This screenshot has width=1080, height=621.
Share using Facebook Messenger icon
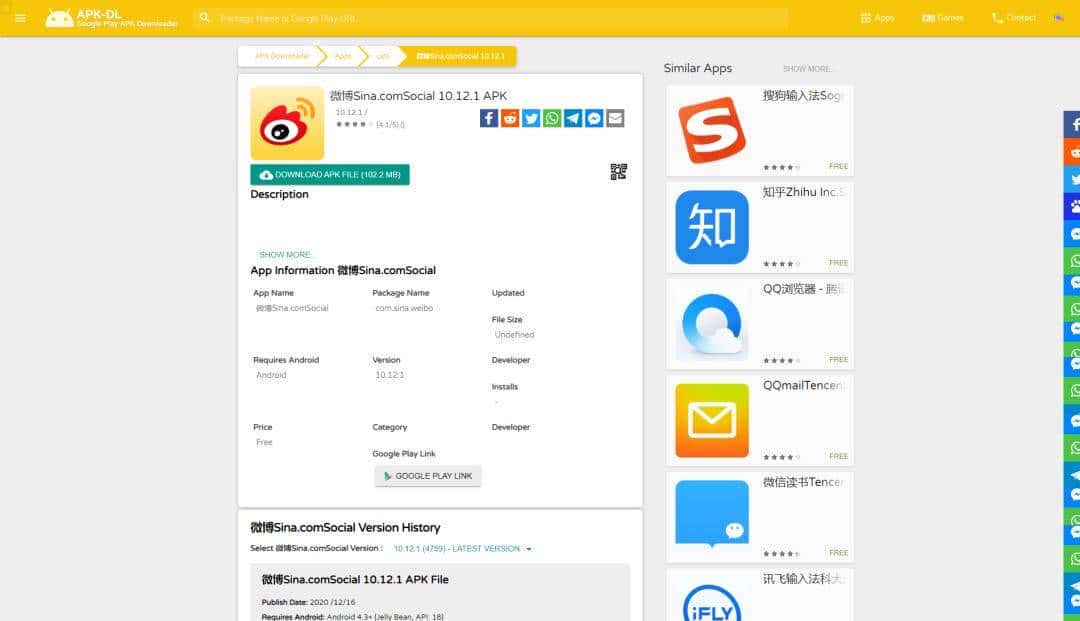(594, 117)
